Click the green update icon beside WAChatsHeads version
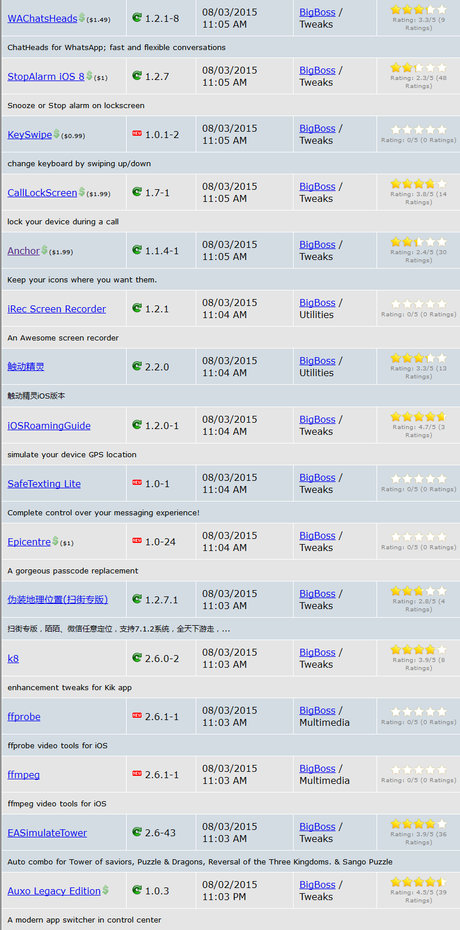 tap(137, 17)
